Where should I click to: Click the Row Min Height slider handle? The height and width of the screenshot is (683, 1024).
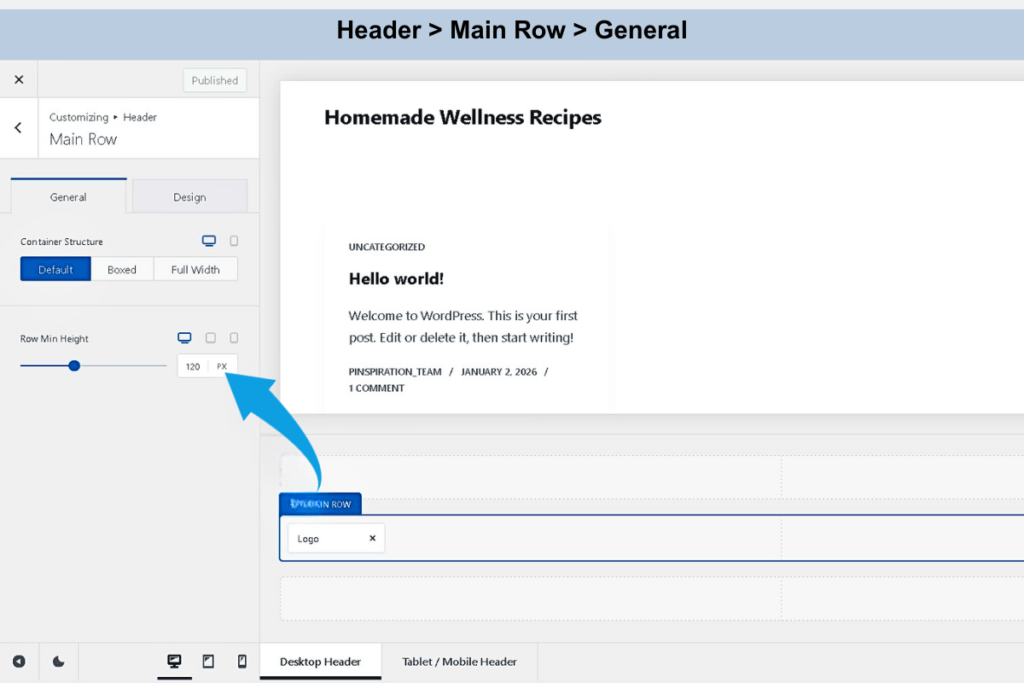(x=74, y=366)
